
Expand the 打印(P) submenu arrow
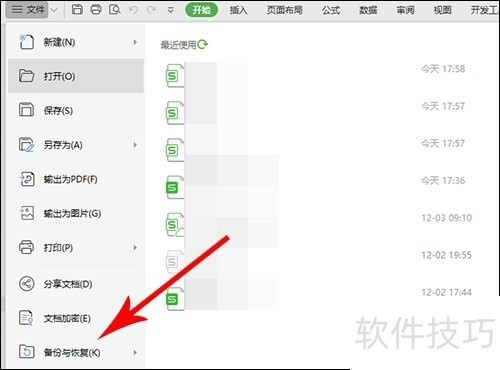(135, 247)
